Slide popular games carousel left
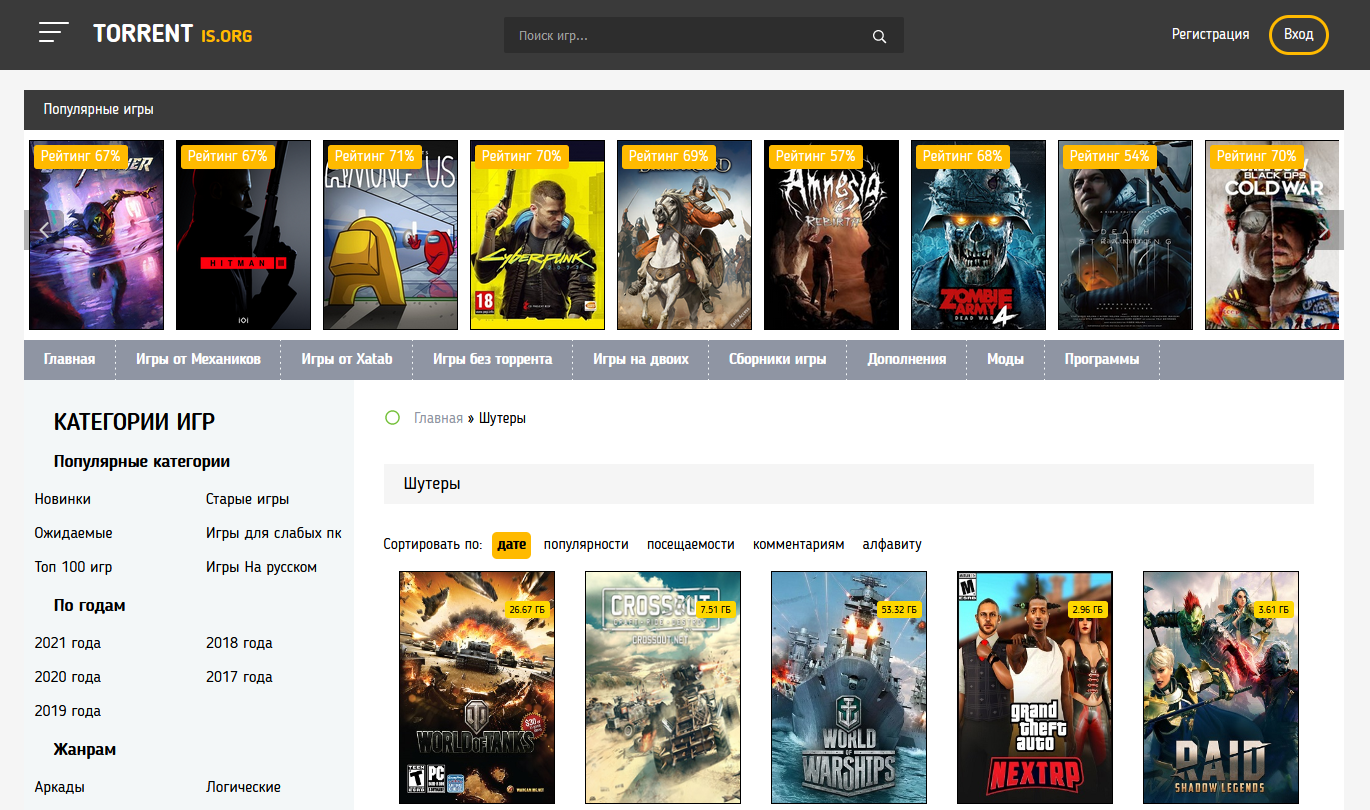 [x=44, y=229]
